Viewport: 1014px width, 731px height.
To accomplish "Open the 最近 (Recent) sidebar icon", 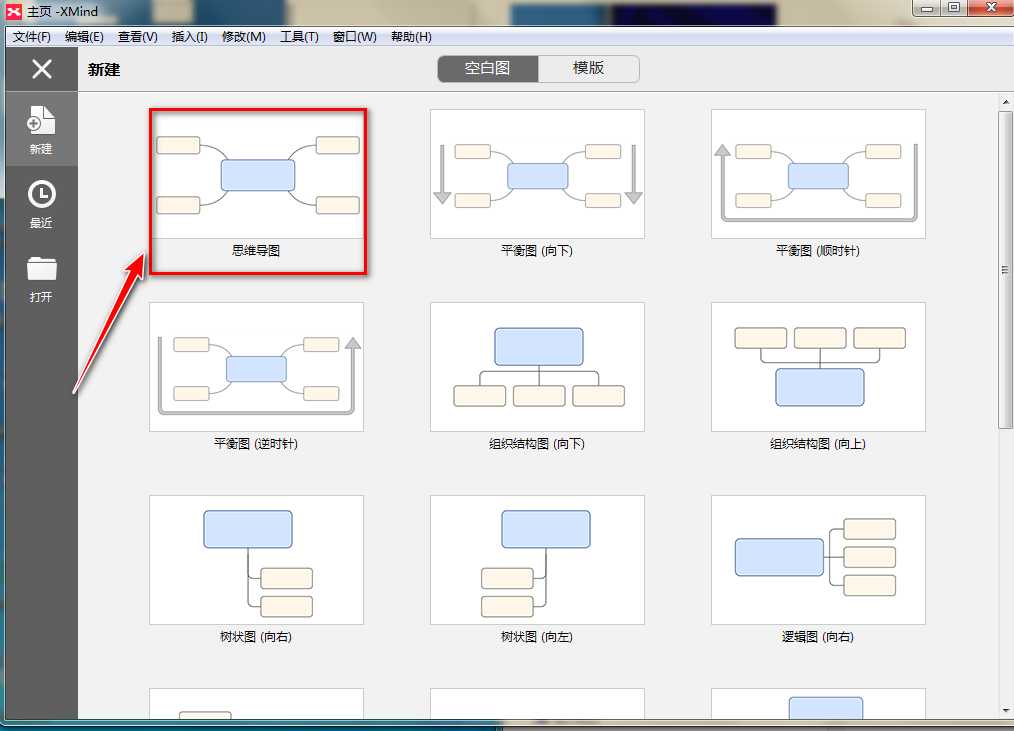I will [41, 204].
